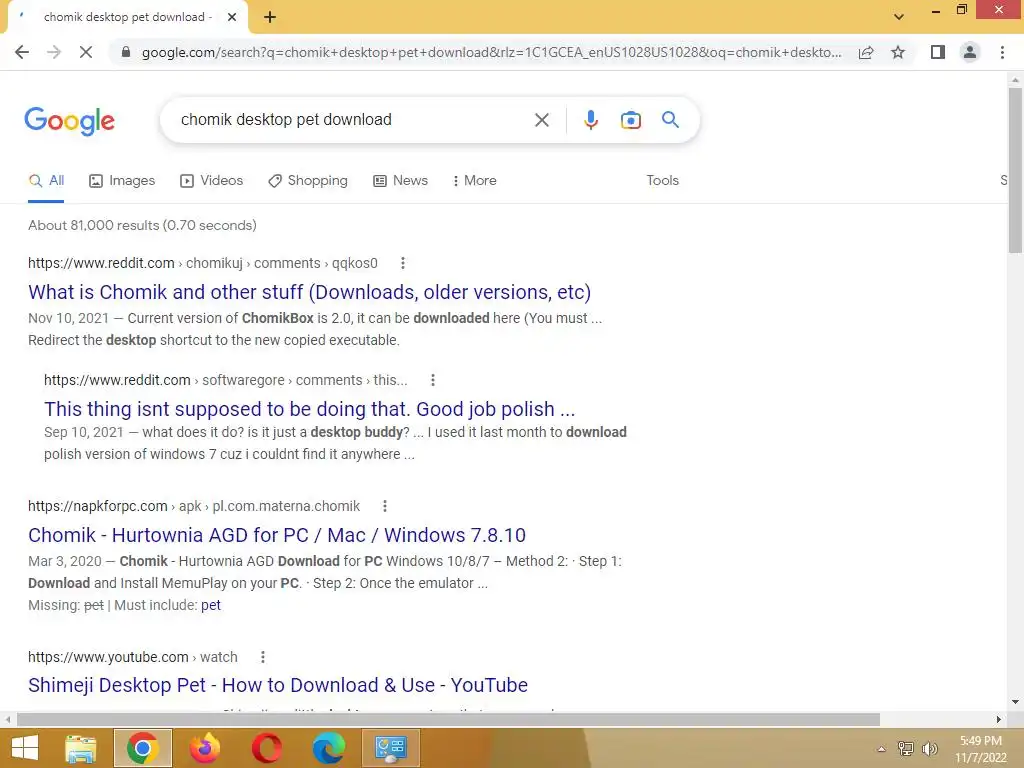Bookmark this page with the star icon
Image resolution: width=1024 pixels, height=768 pixels.
(898, 52)
